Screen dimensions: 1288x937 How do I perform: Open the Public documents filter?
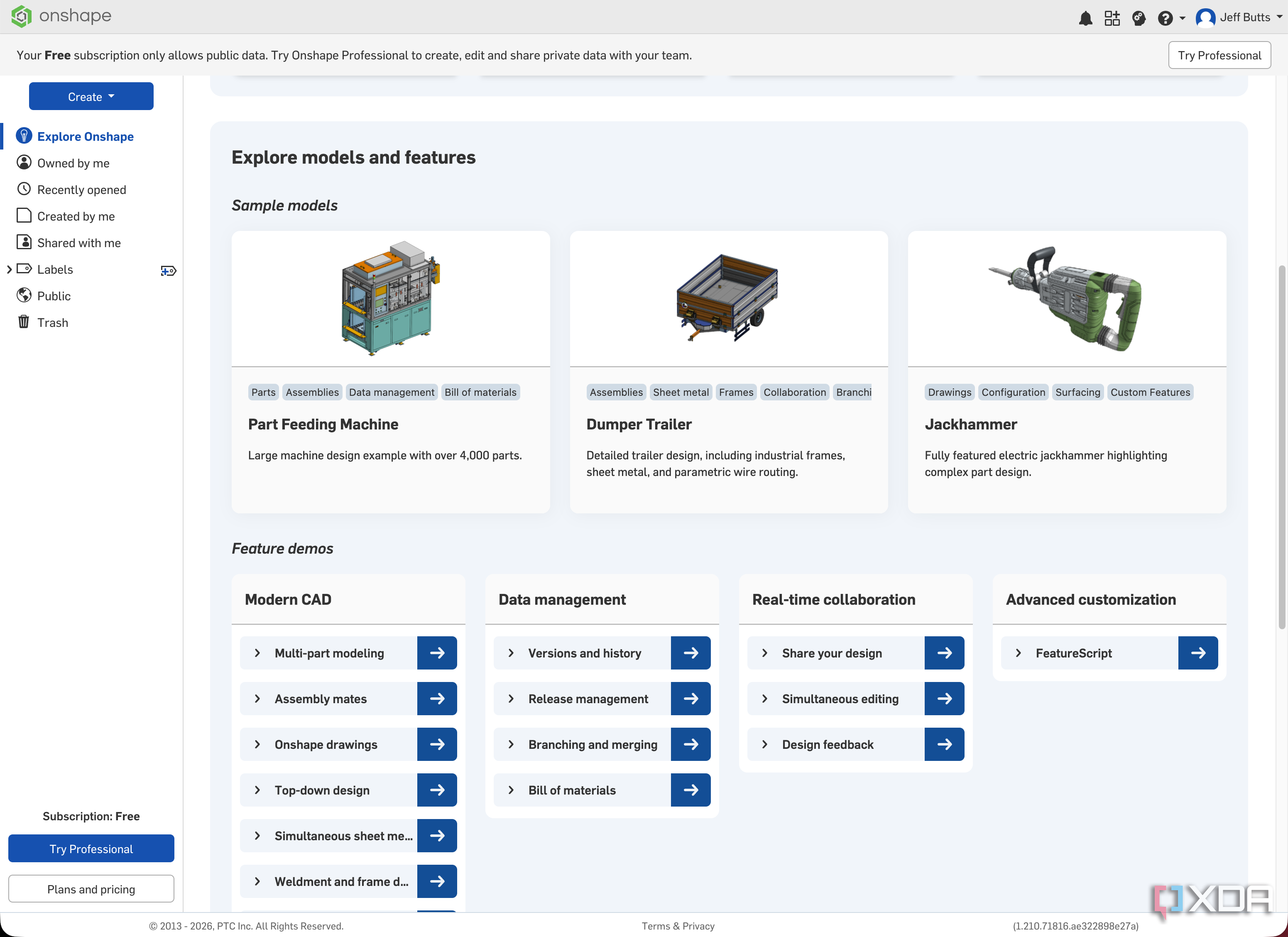(x=54, y=296)
